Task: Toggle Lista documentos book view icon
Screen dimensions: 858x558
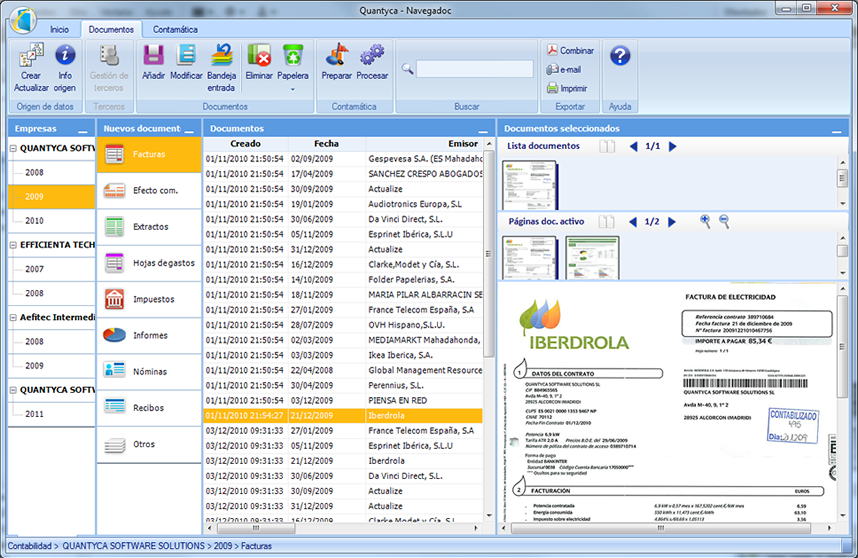Action: pyautogui.click(x=607, y=146)
